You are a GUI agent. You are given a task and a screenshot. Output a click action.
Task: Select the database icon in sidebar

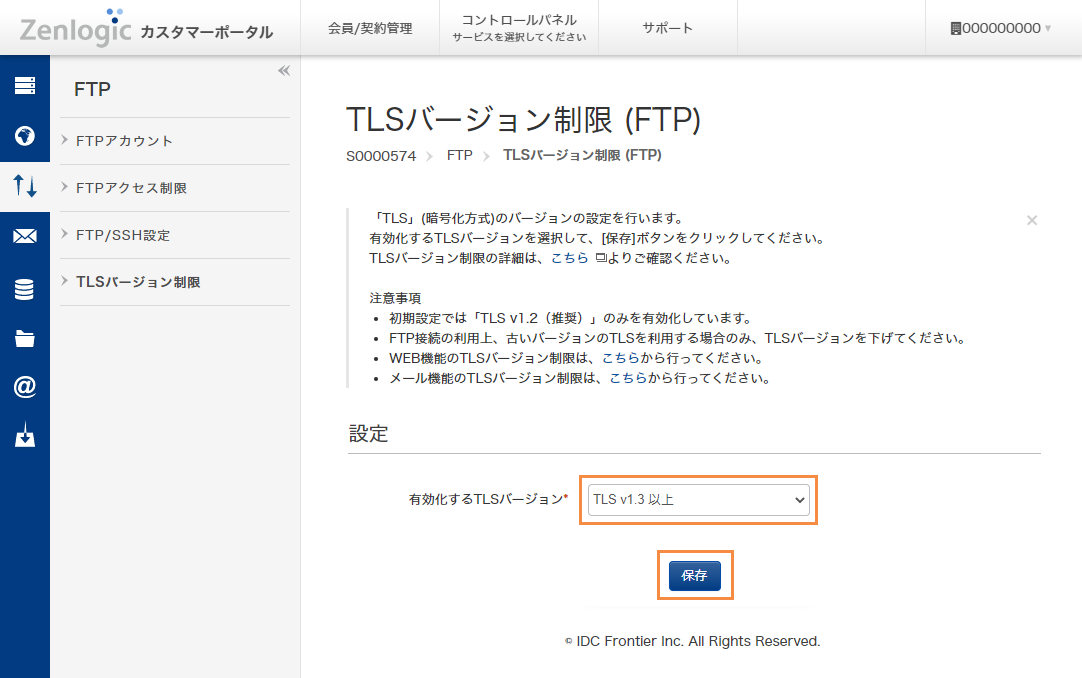point(24,287)
